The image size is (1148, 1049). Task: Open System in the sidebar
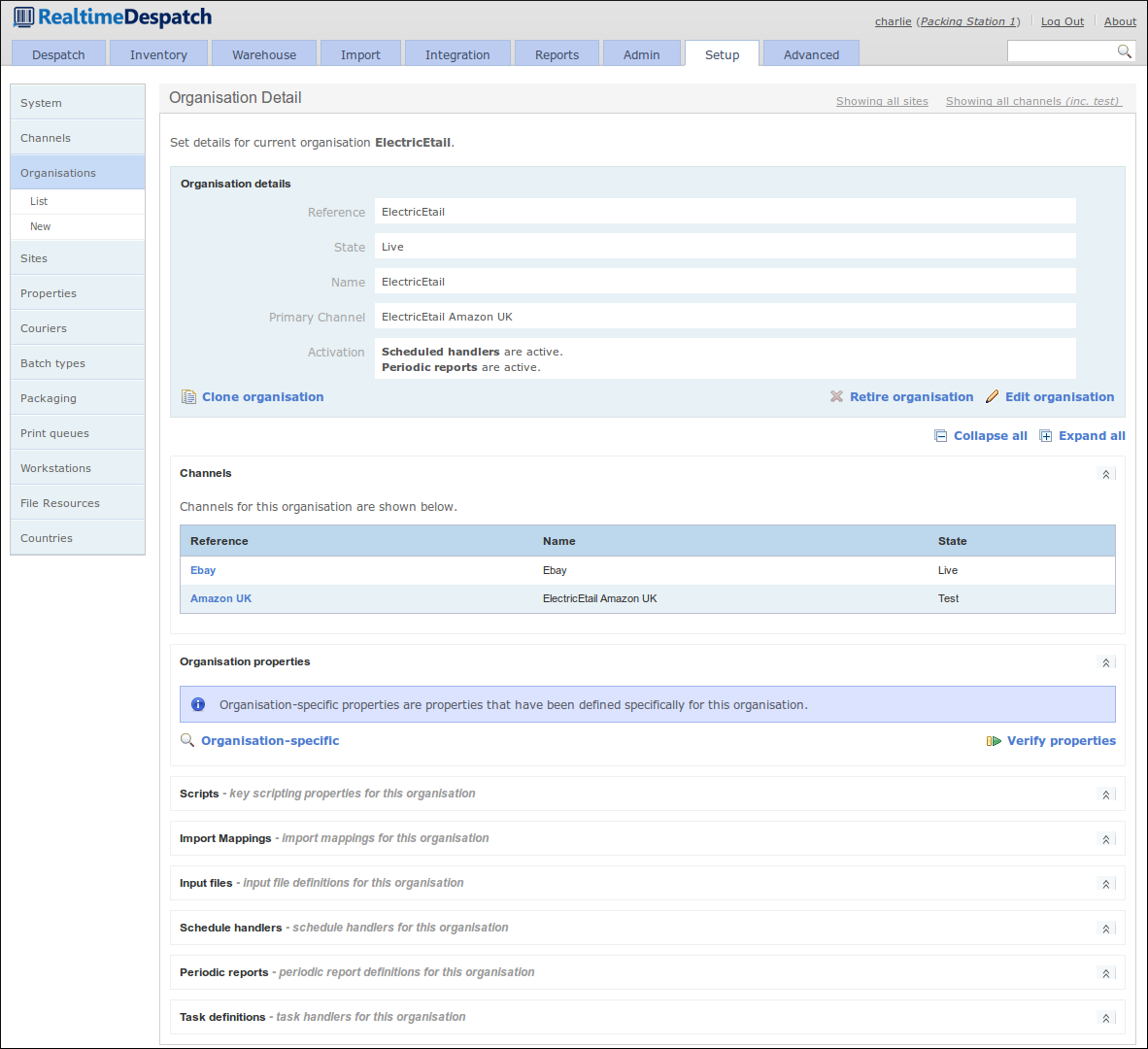click(78, 103)
